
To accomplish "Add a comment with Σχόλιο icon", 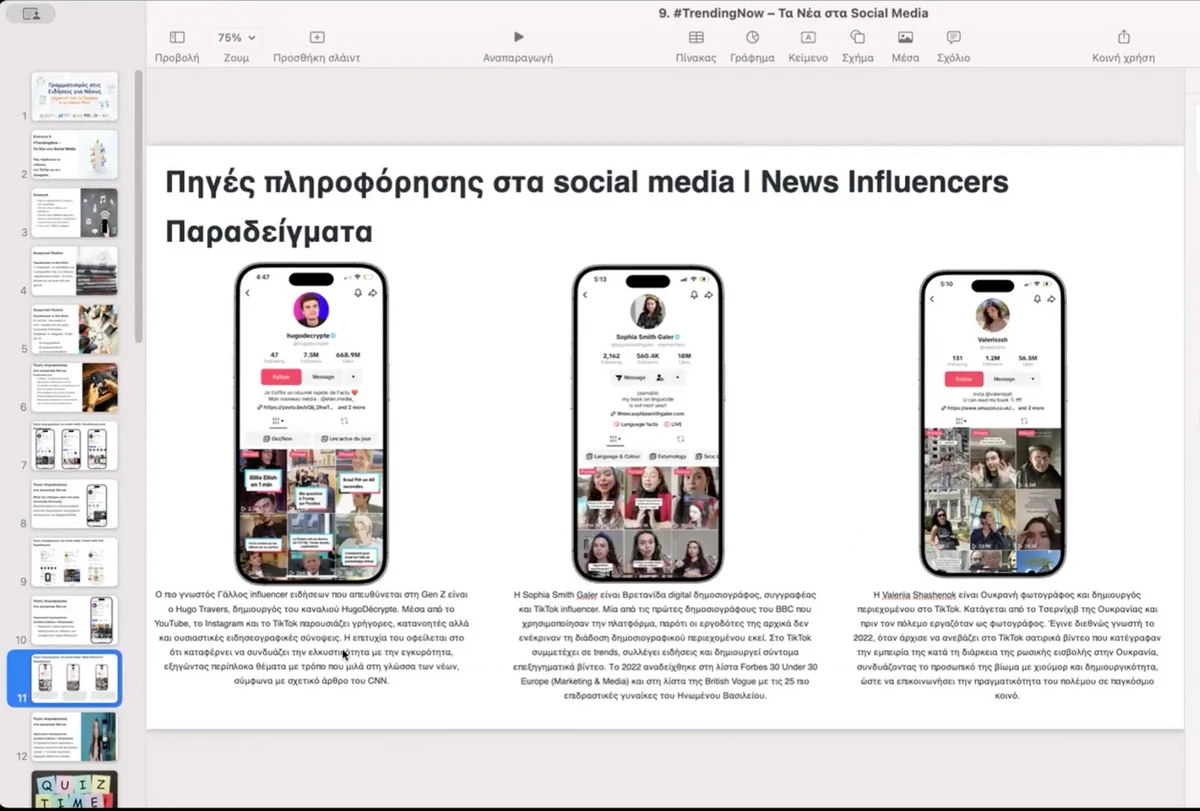I will click(x=953, y=38).
